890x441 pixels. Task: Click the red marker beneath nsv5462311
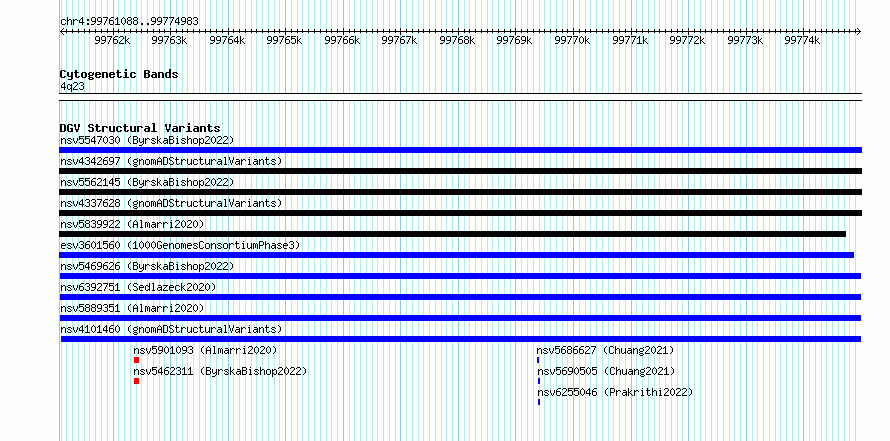tap(136, 381)
